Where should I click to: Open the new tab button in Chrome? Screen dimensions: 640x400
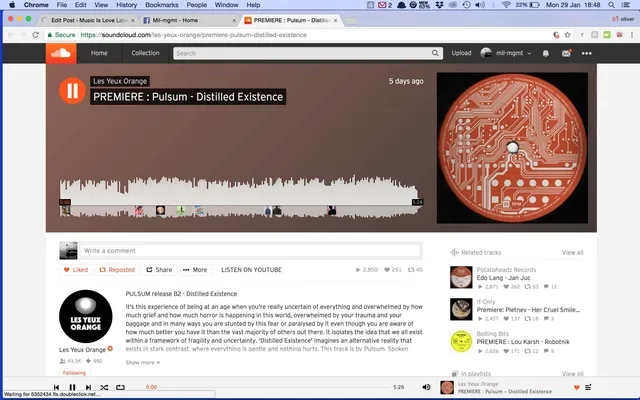point(351,20)
